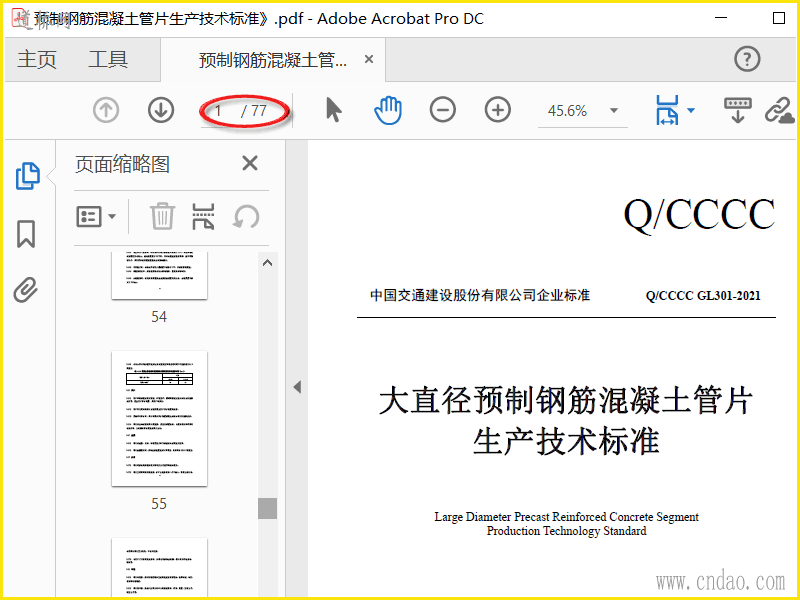800x600 pixels.
Task: Click the share link cloud icon
Action: (x=780, y=110)
